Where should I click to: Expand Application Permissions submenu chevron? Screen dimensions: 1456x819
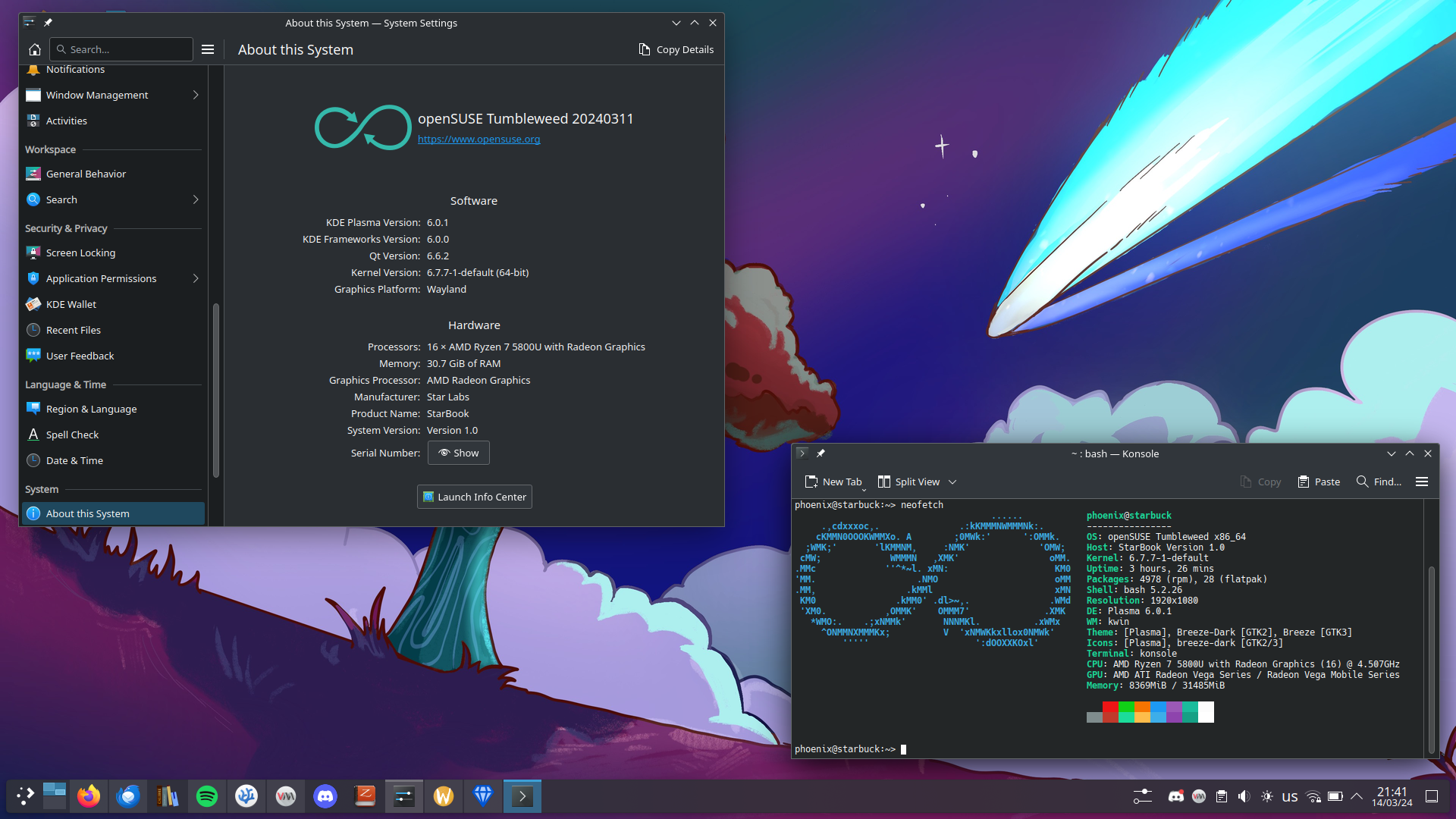point(196,278)
